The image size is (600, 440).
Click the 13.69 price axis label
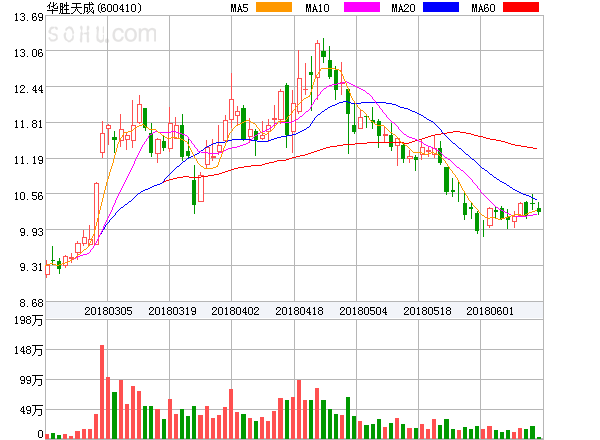pyautogui.click(x=29, y=17)
